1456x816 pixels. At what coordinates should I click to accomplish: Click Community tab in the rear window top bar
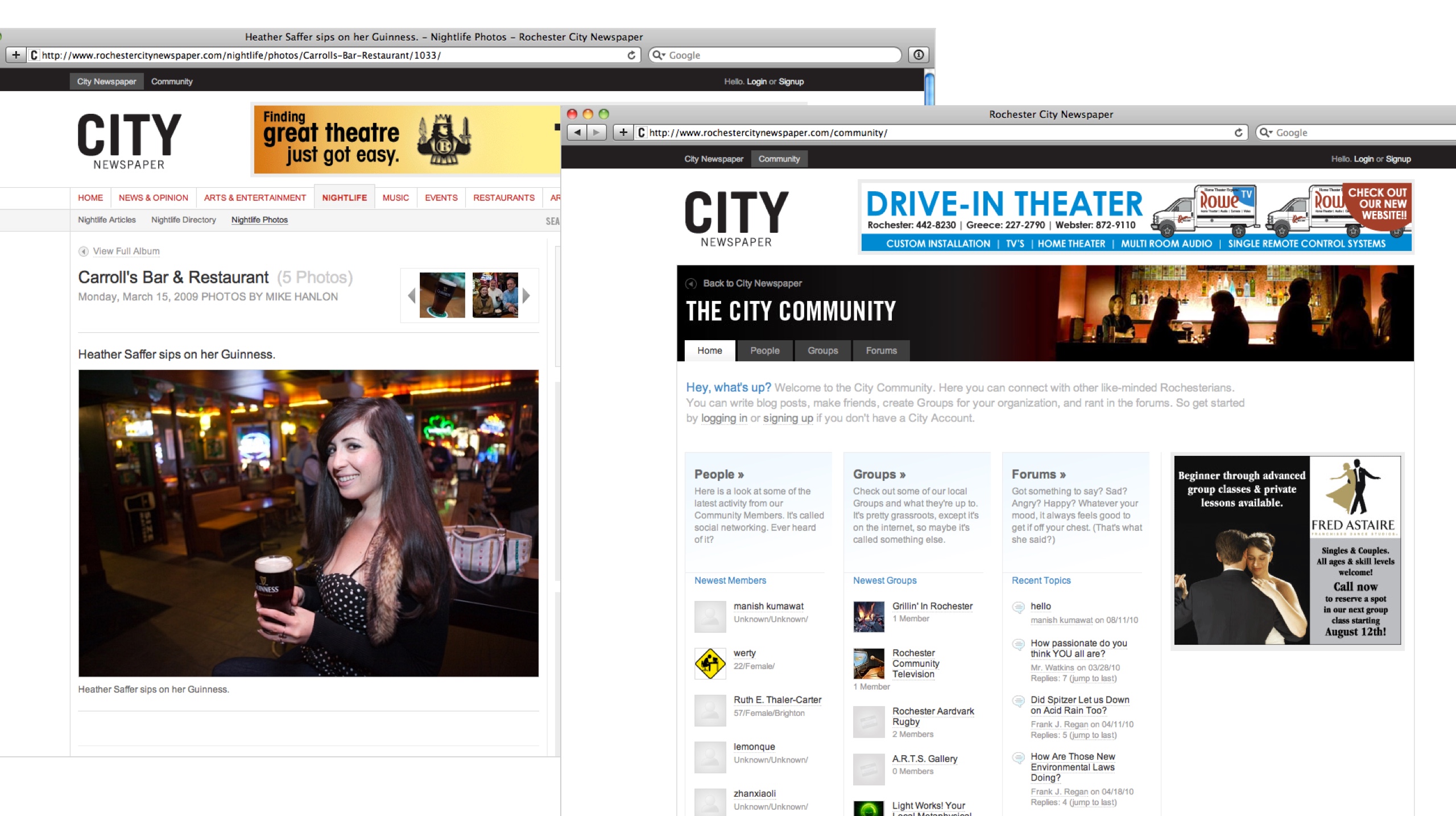click(x=172, y=81)
